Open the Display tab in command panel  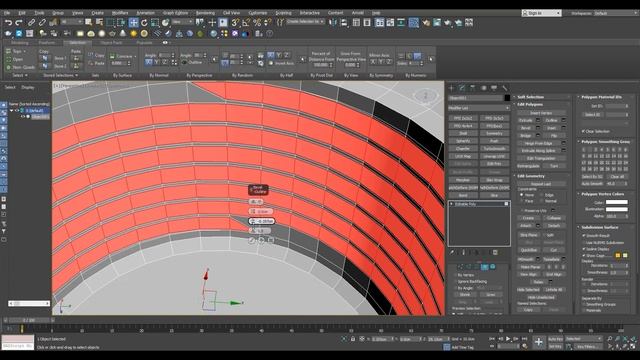tap(494, 88)
